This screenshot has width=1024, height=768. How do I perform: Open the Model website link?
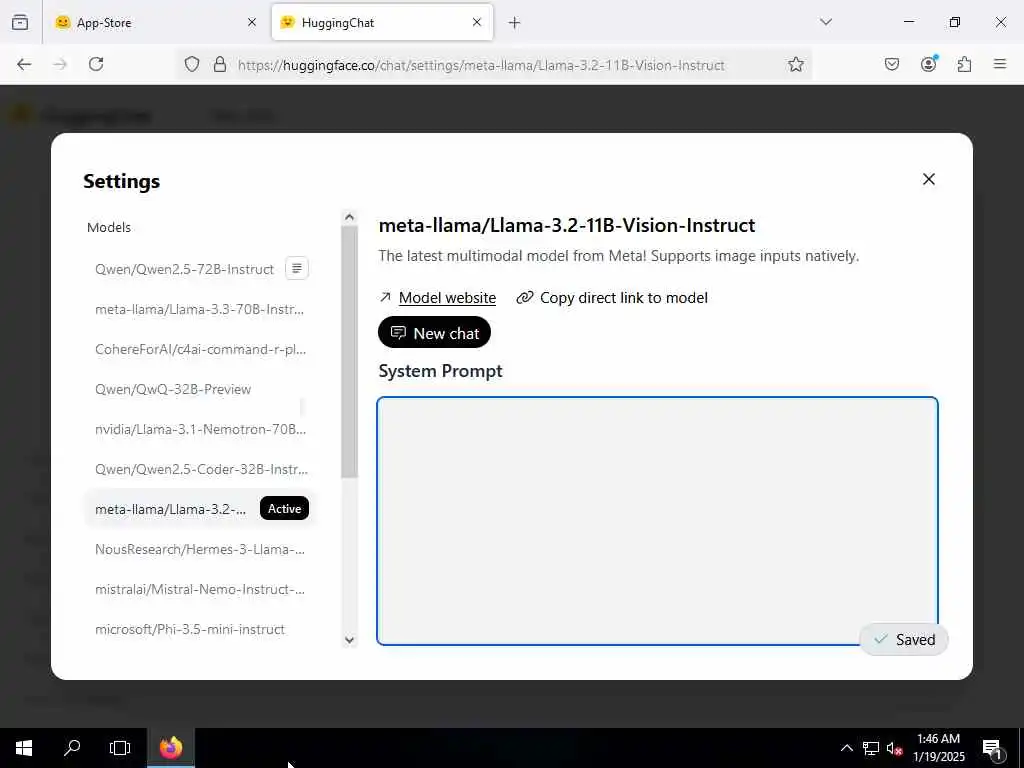(x=447, y=298)
